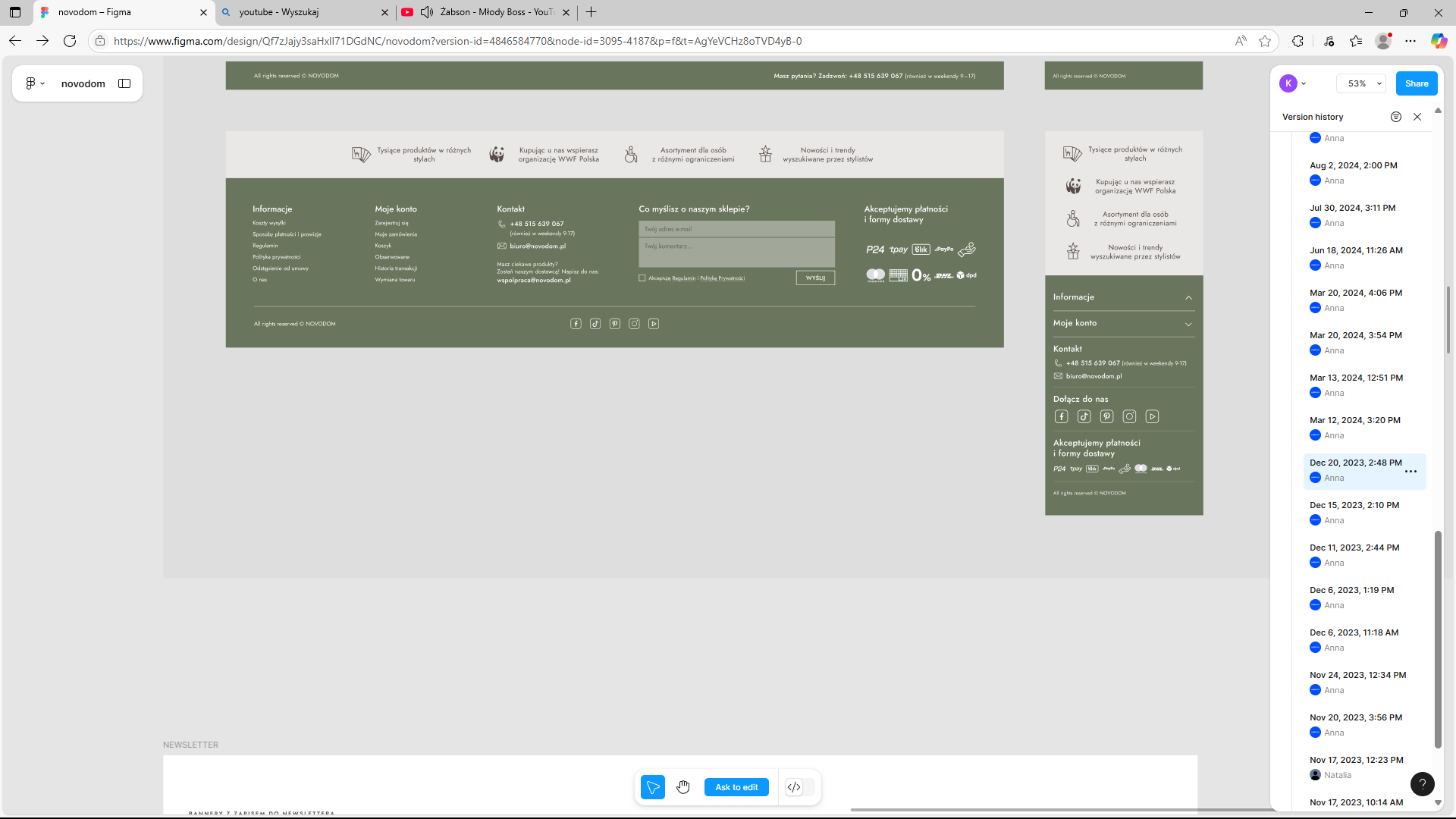
Task: Open the help question mark button
Action: [x=1422, y=784]
